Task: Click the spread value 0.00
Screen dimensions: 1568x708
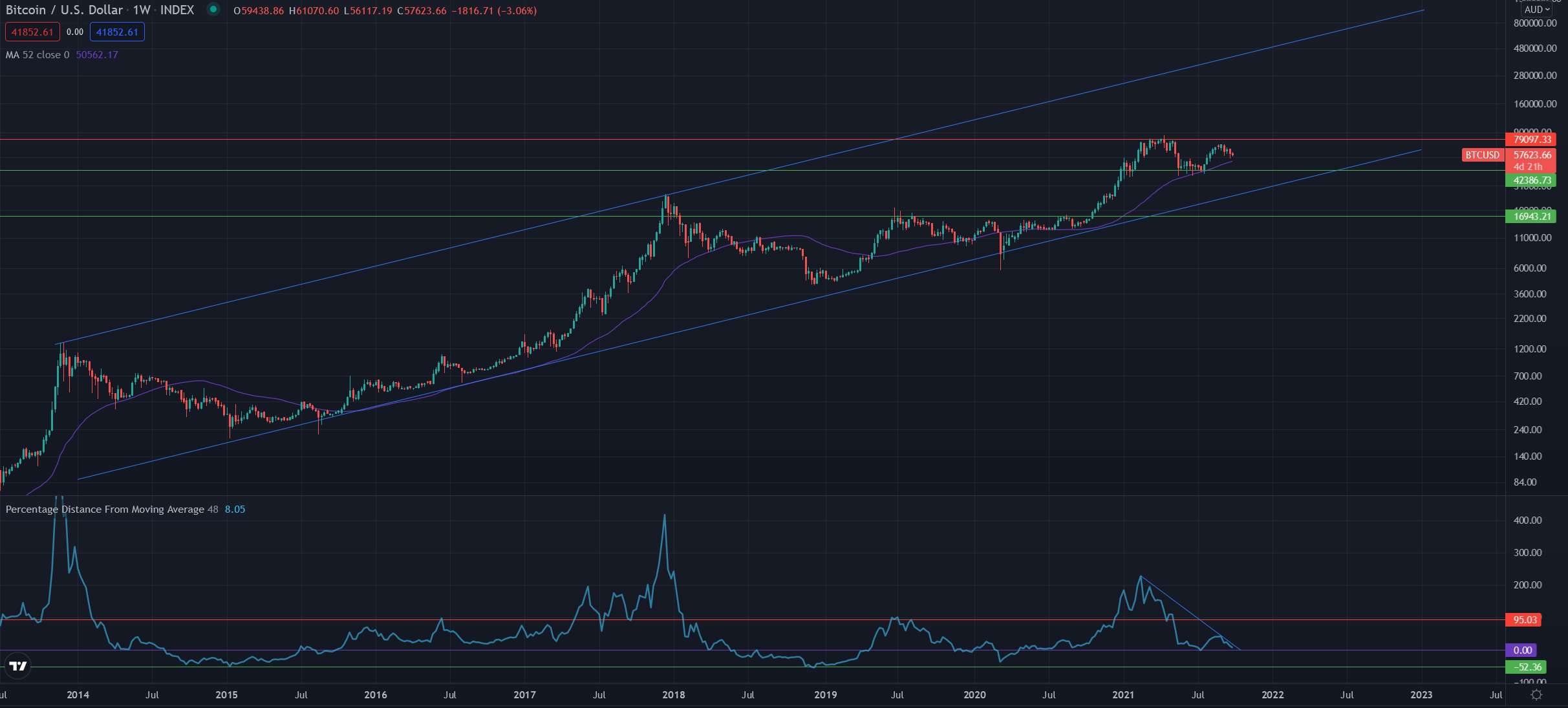Action: tap(75, 32)
